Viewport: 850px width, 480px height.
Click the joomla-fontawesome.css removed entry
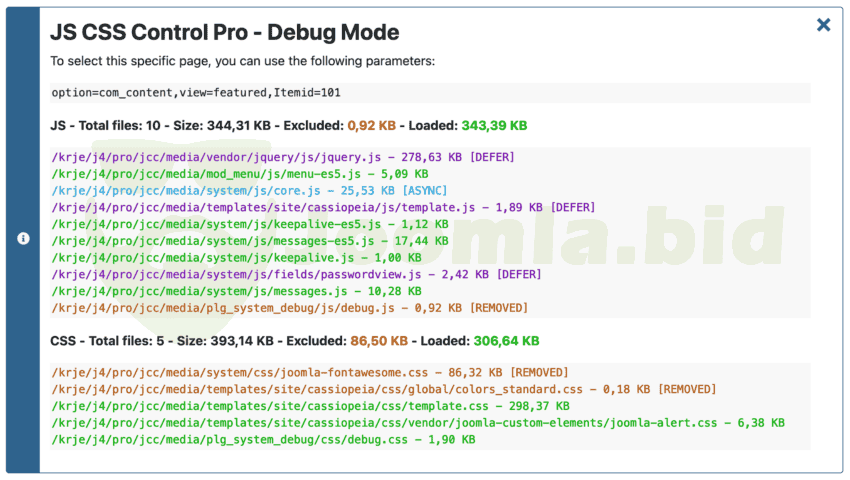pyautogui.click(x=309, y=372)
